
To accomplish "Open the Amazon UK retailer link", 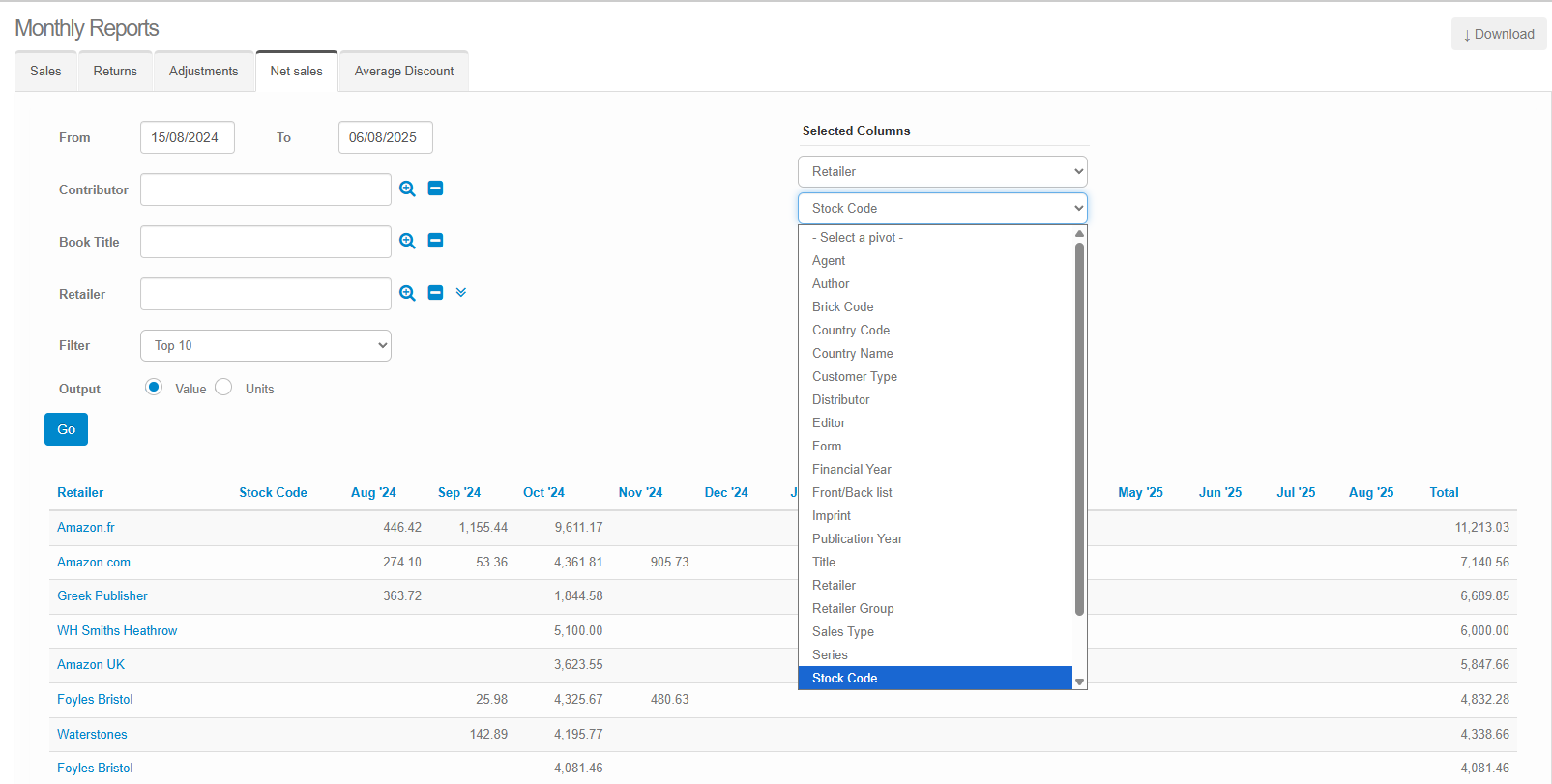I will pyautogui.click(x=91, y=664).
